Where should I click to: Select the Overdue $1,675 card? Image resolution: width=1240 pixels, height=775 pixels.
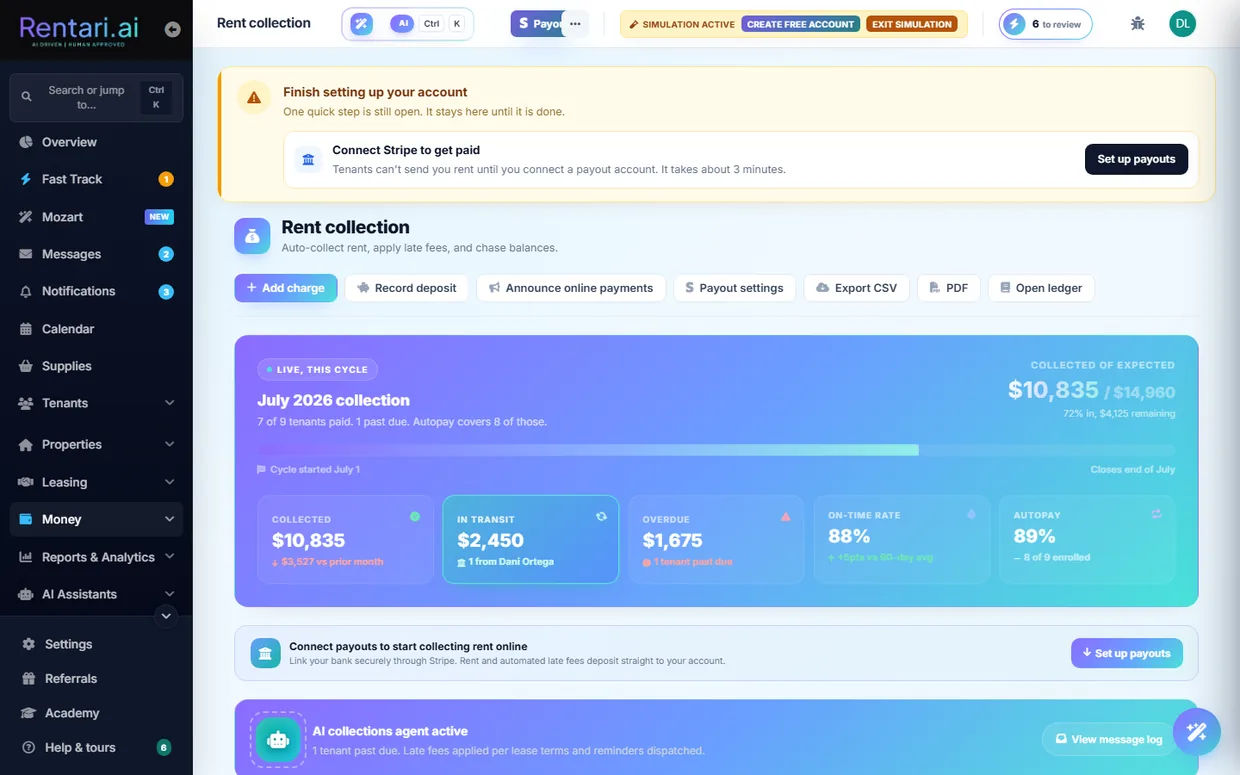point(716,539)
